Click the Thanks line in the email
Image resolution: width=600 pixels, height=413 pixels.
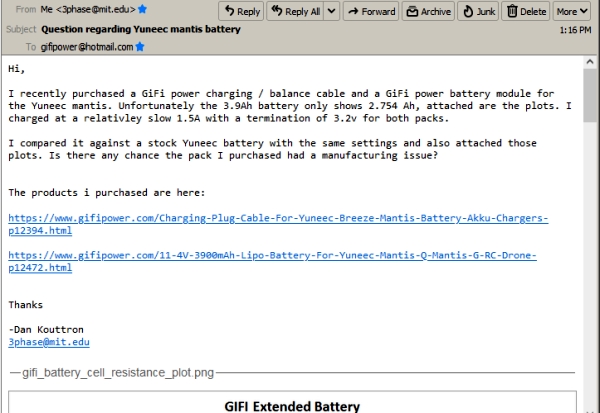coord(26,305)
